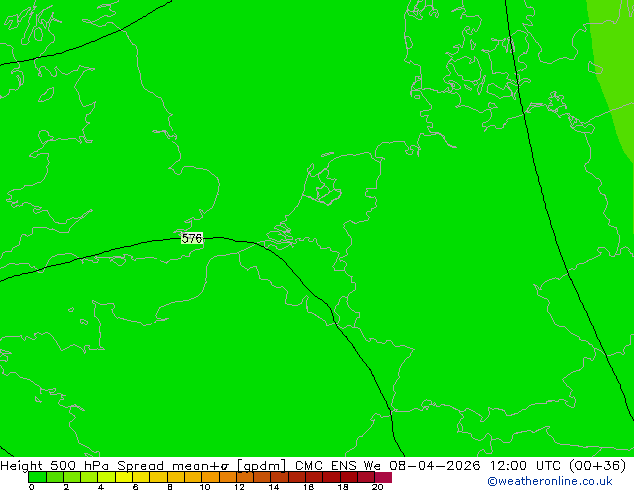Click the legend value 14

pos(274,487)
